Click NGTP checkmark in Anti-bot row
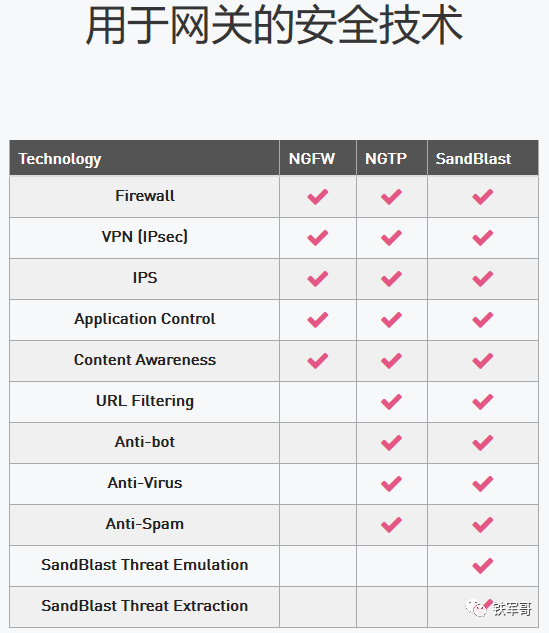Viewport: 549px width, 633px height. pyautogui.click(x=391, y=443)
